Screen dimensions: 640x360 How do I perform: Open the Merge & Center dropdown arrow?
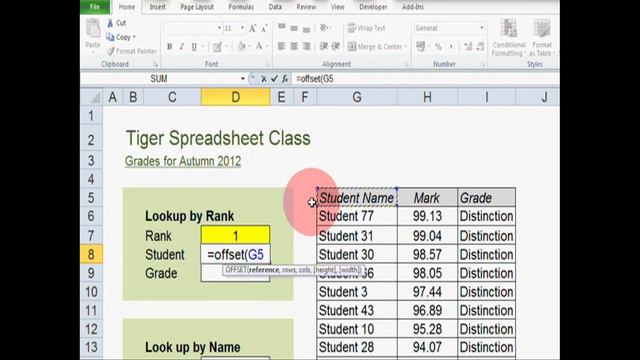(406, 47)
